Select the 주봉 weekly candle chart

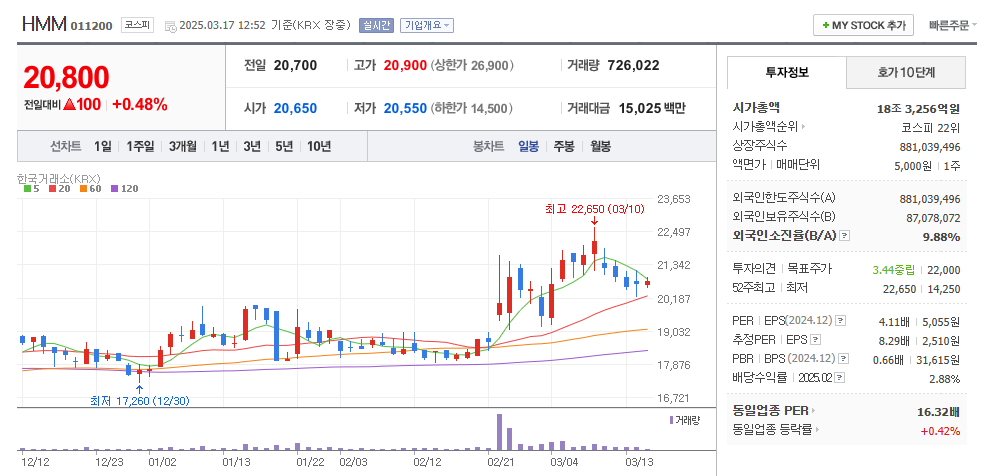(x=564, y=147)
